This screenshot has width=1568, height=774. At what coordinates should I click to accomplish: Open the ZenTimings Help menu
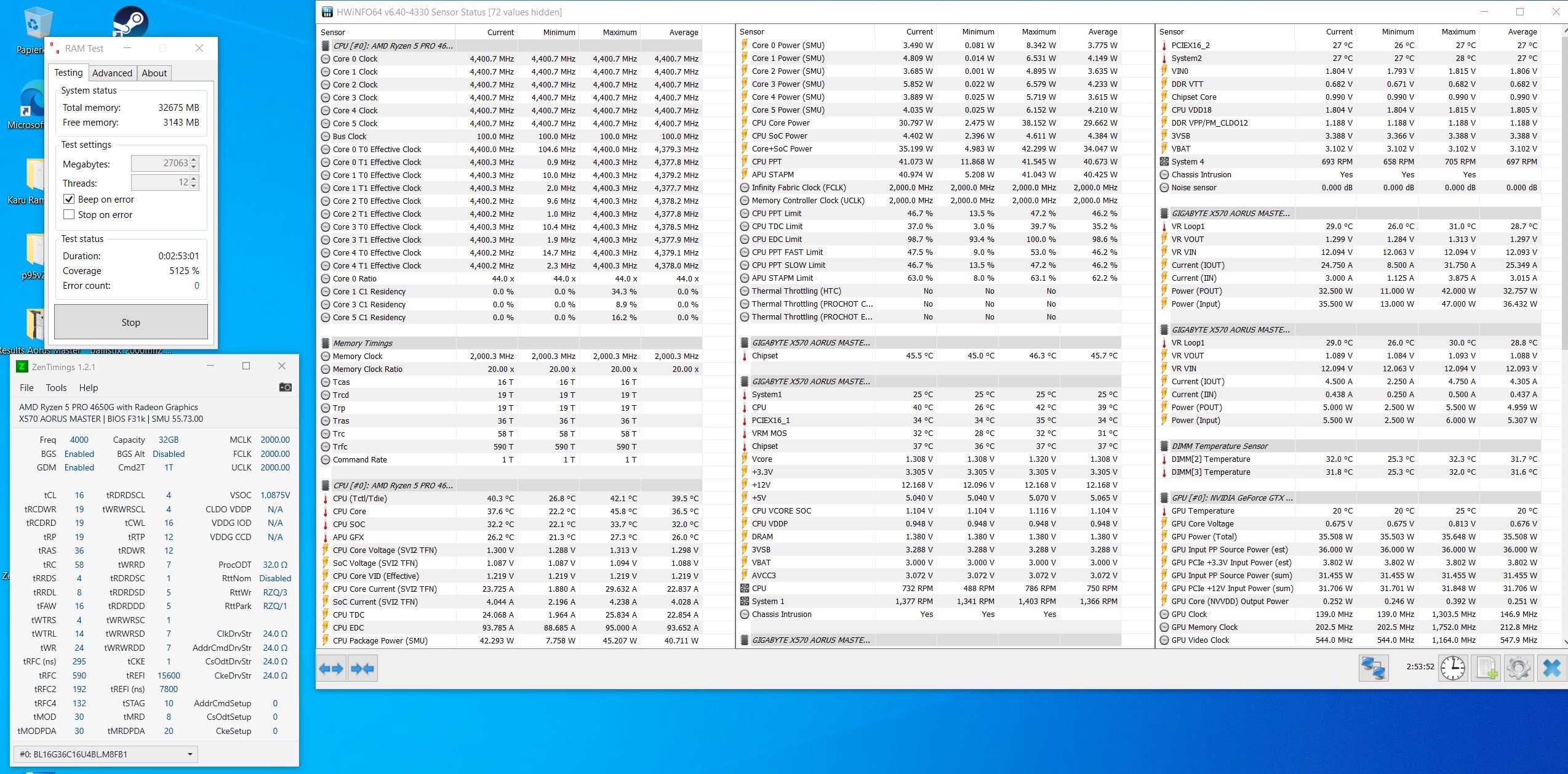coord(88,388)
